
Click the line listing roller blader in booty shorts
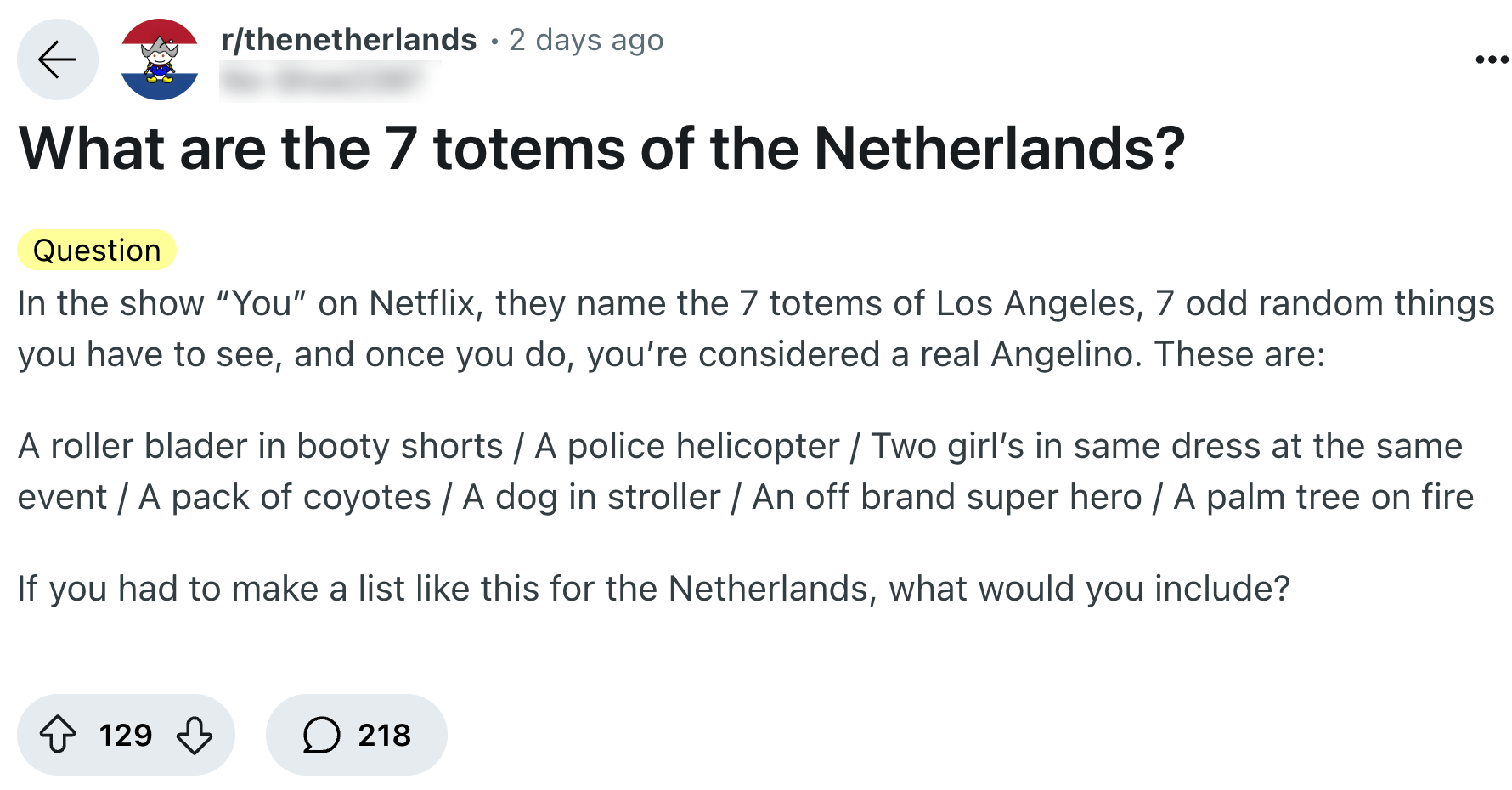[x=262, y=447]
